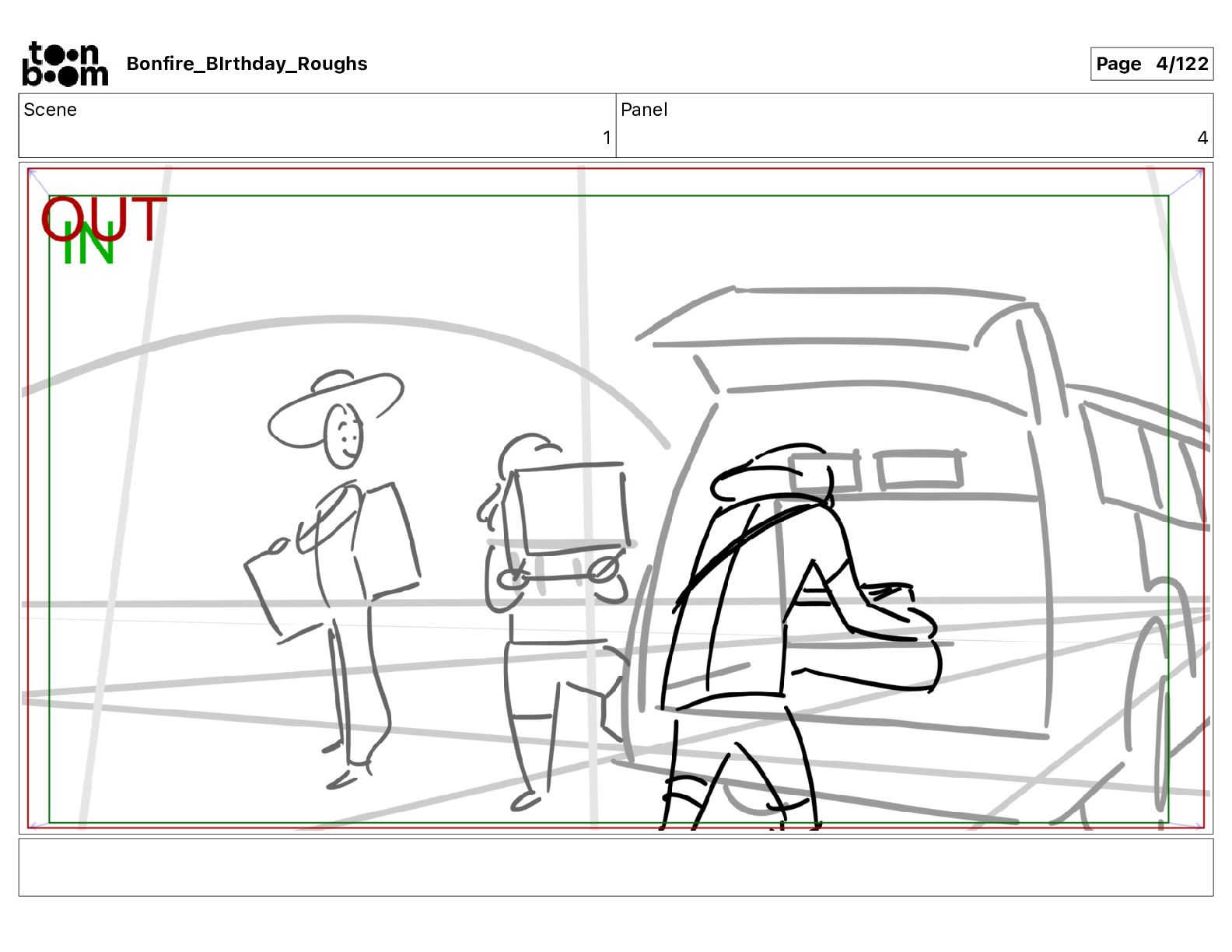Click the scene number 1 value
1232x952 pixels.
(x=607, y=138)
